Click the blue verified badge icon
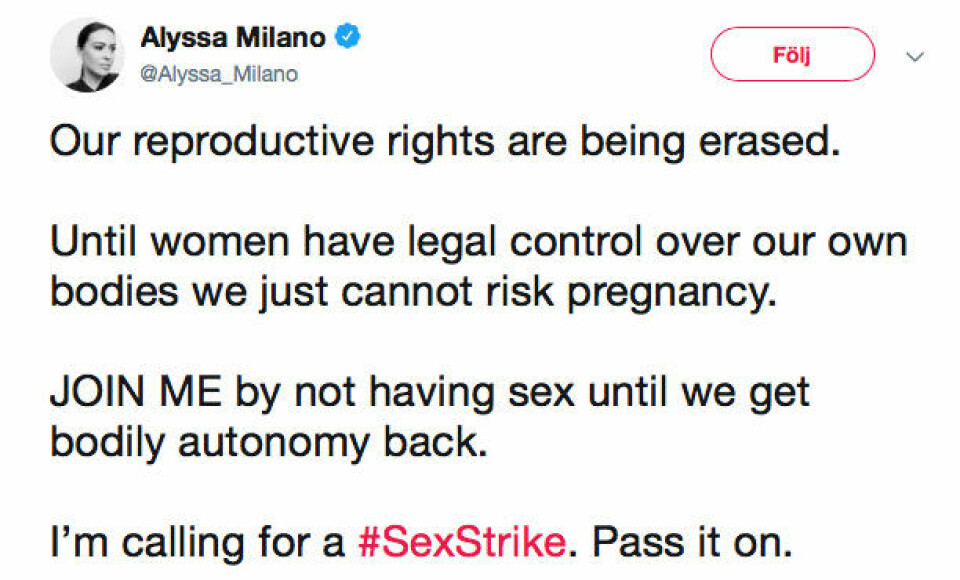 click(348, 38)
